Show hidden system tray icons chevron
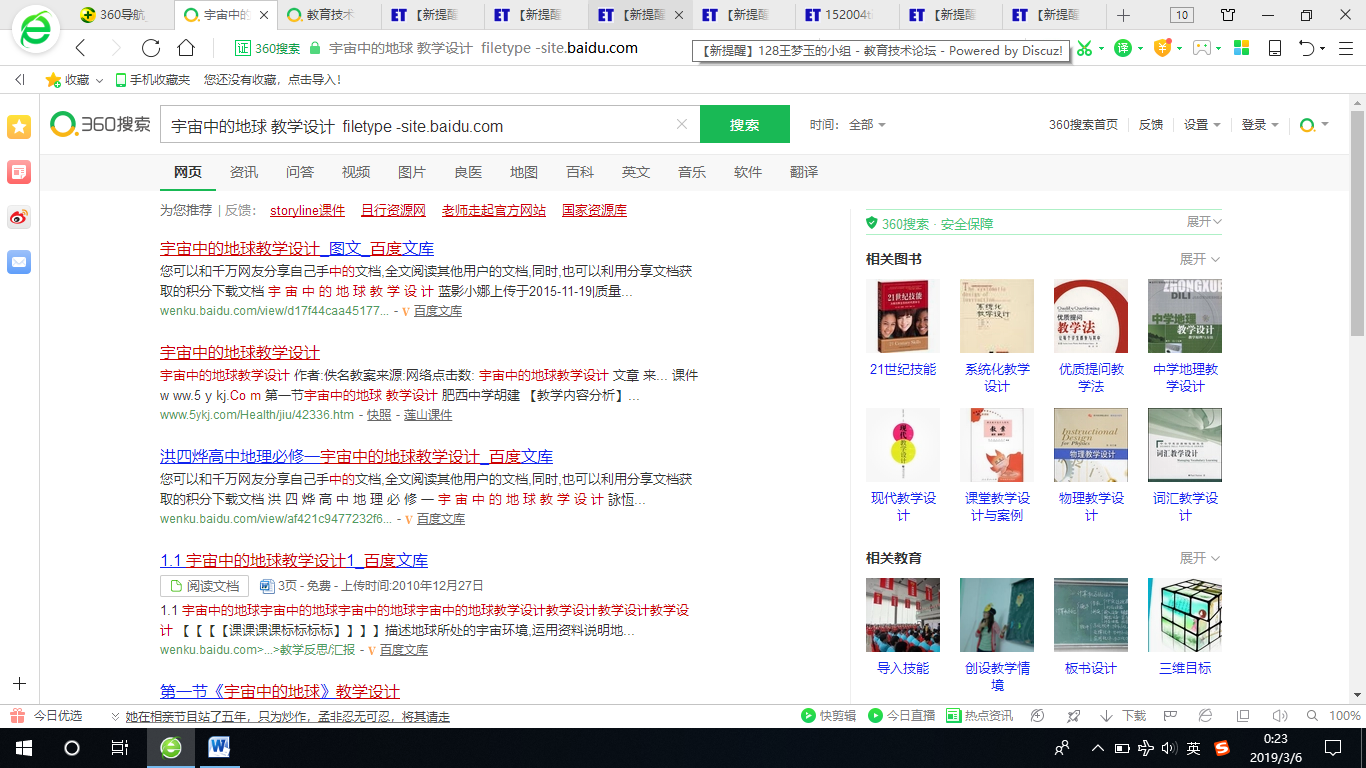 click(1097, 747)
